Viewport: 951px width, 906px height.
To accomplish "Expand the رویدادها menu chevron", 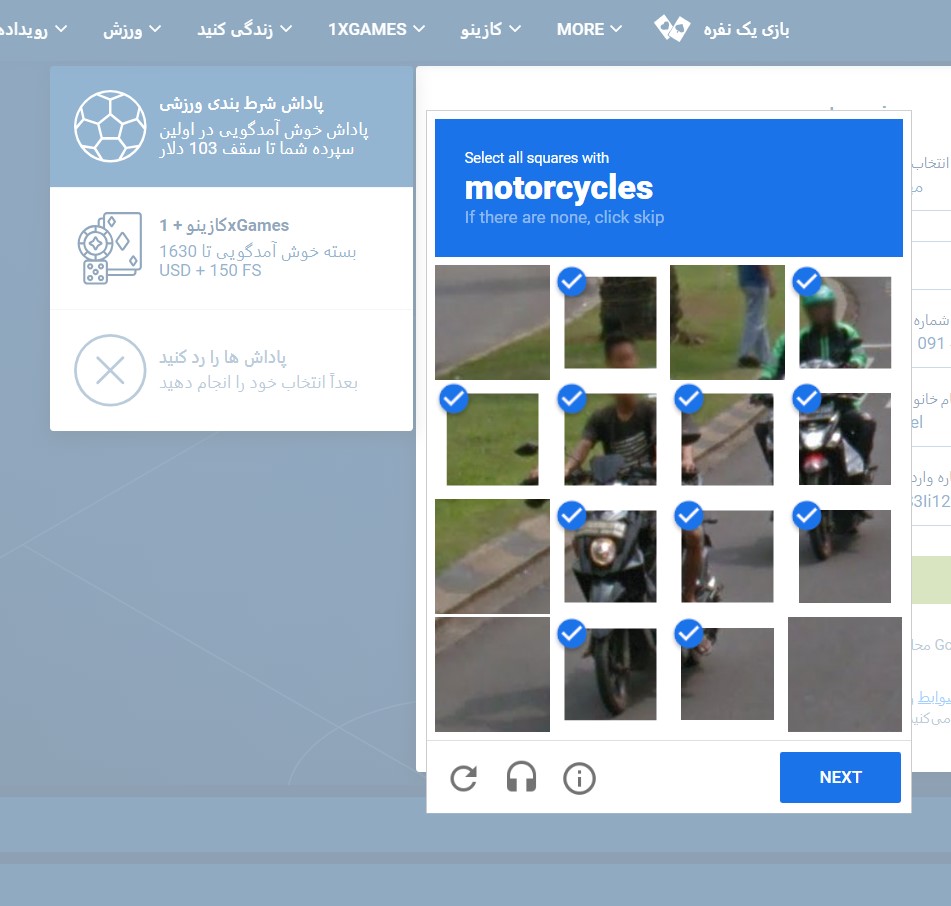I will [x=61, y=29].
